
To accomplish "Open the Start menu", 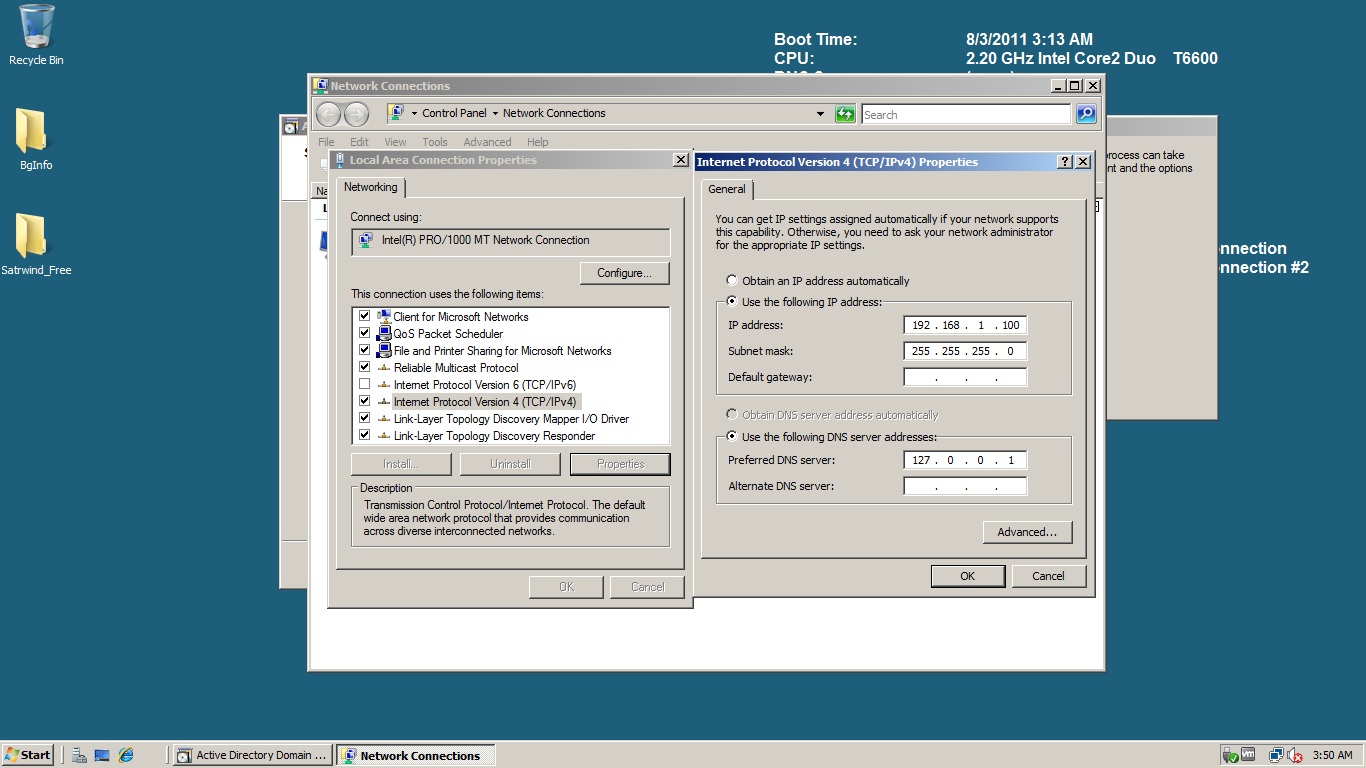I will pos(28,755).
